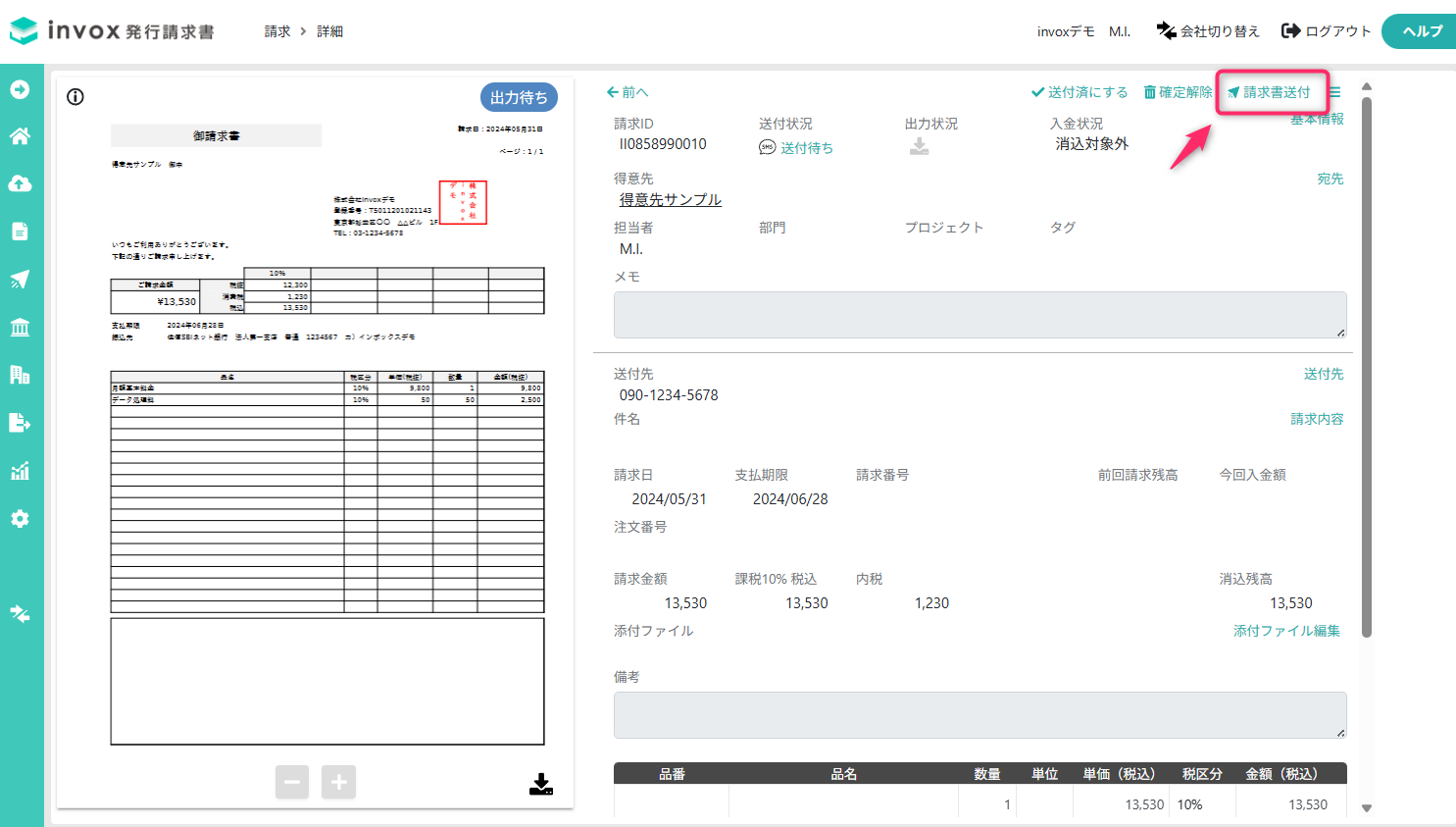Screen dimensions: 1456x827
Task: Open the cloud upload sidebar icon
Action: pos(20,183)
